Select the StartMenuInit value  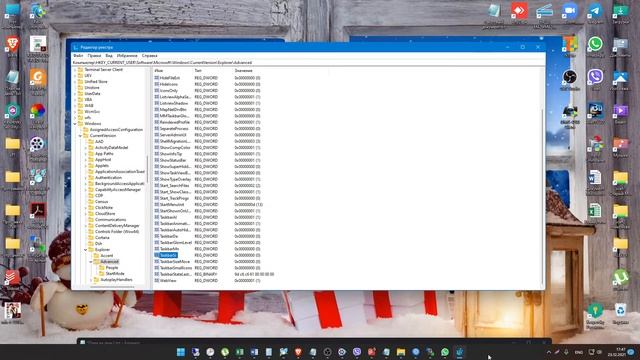point(172,204)
